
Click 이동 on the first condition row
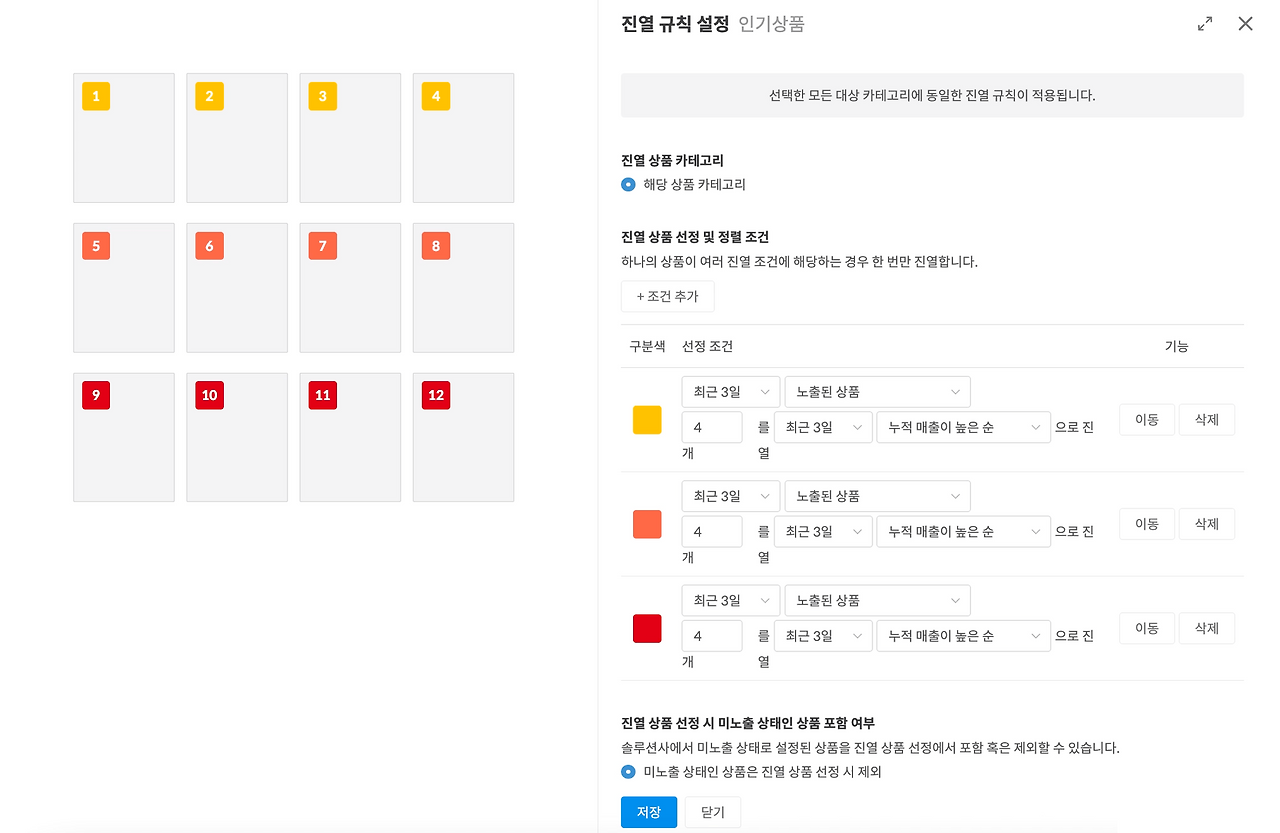[1146, 419]
